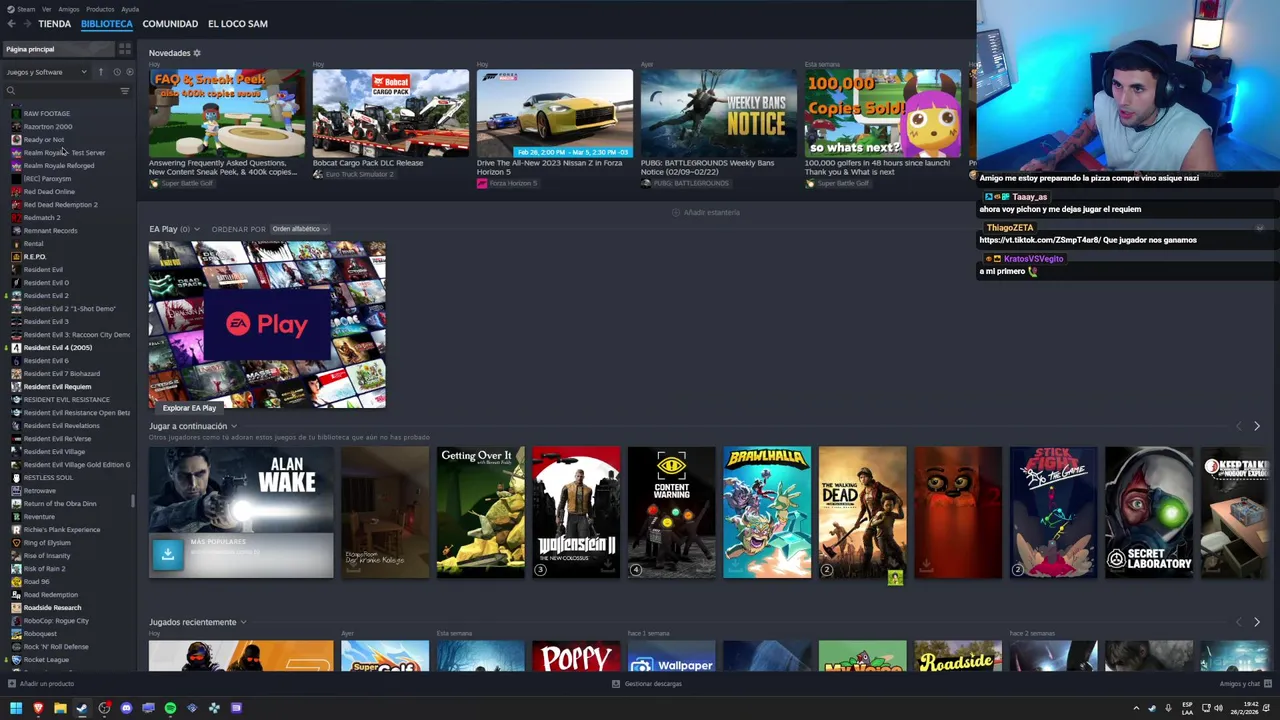Open Novedades settings gear
1280x720 pixels.
point(197,53)
